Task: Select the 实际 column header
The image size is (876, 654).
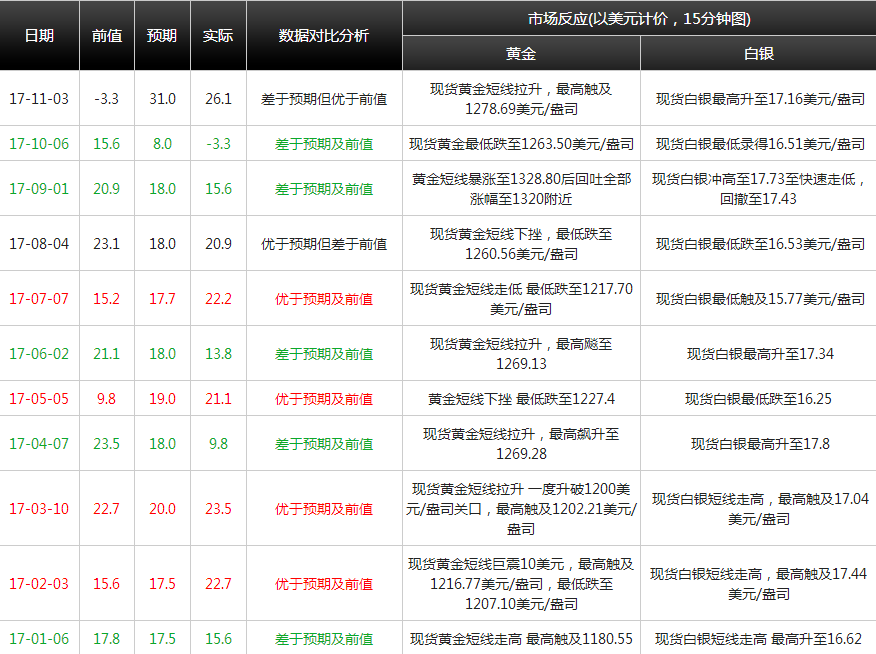Action: click(x=218, y=35)
